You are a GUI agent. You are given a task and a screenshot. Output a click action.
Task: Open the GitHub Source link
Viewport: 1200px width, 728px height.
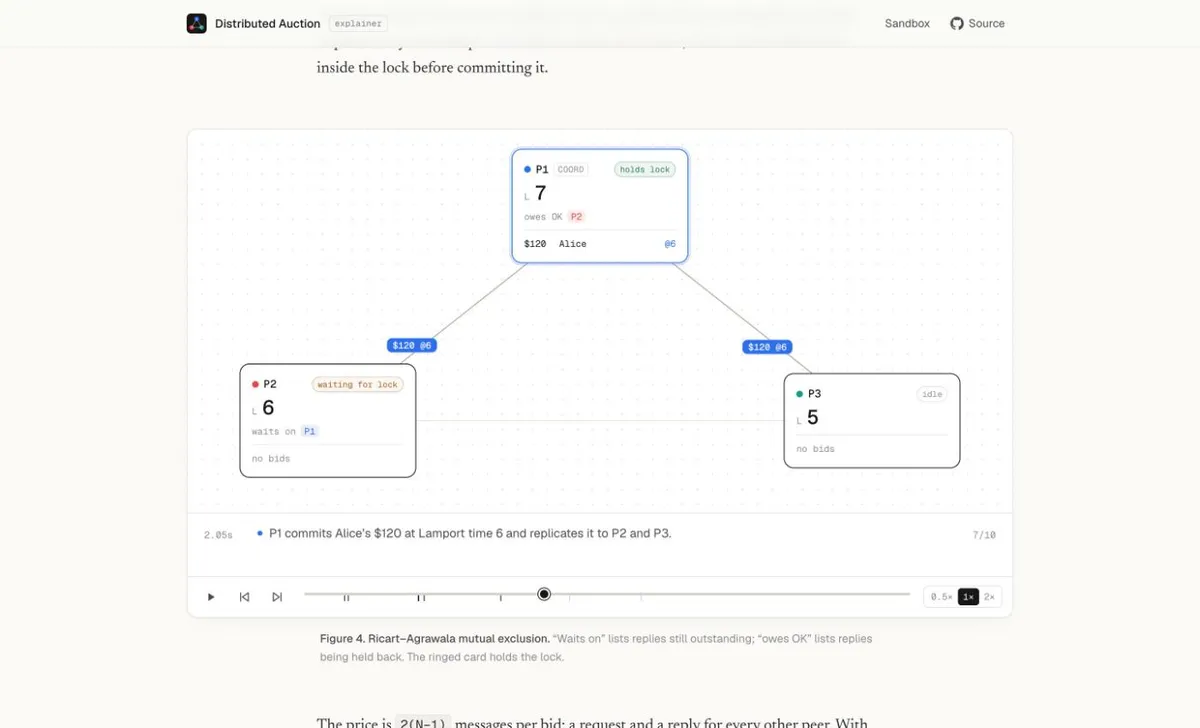pyautogui.click(x=977, y=23)
